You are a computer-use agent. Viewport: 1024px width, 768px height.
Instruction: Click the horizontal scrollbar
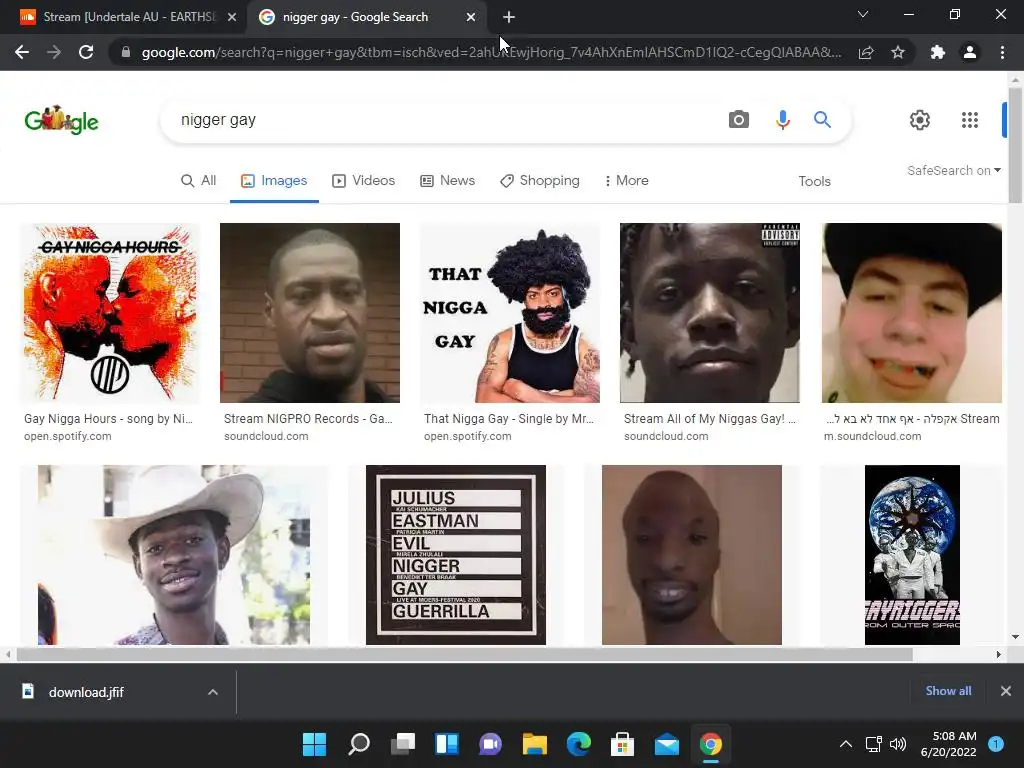[x=464, y=654]
